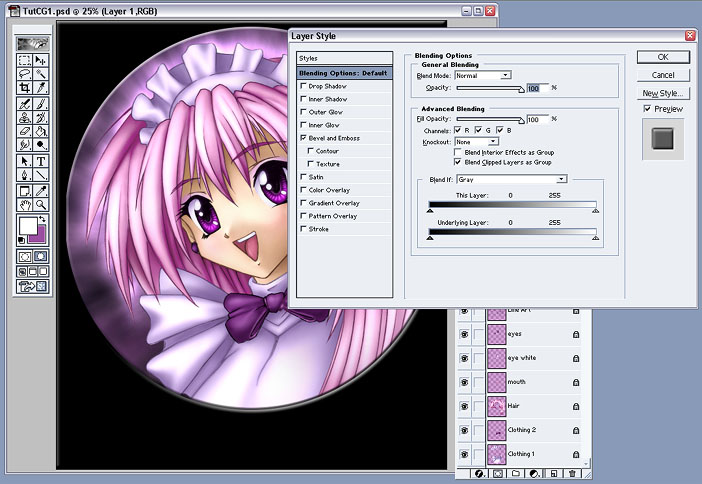
Task: Select the Clone Stamp tool
Action: (24, 117)
